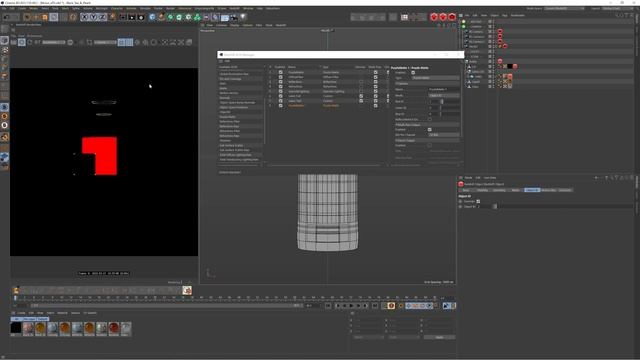Select the black material thumbnail

pyautogui.click(x=16, y=328)
